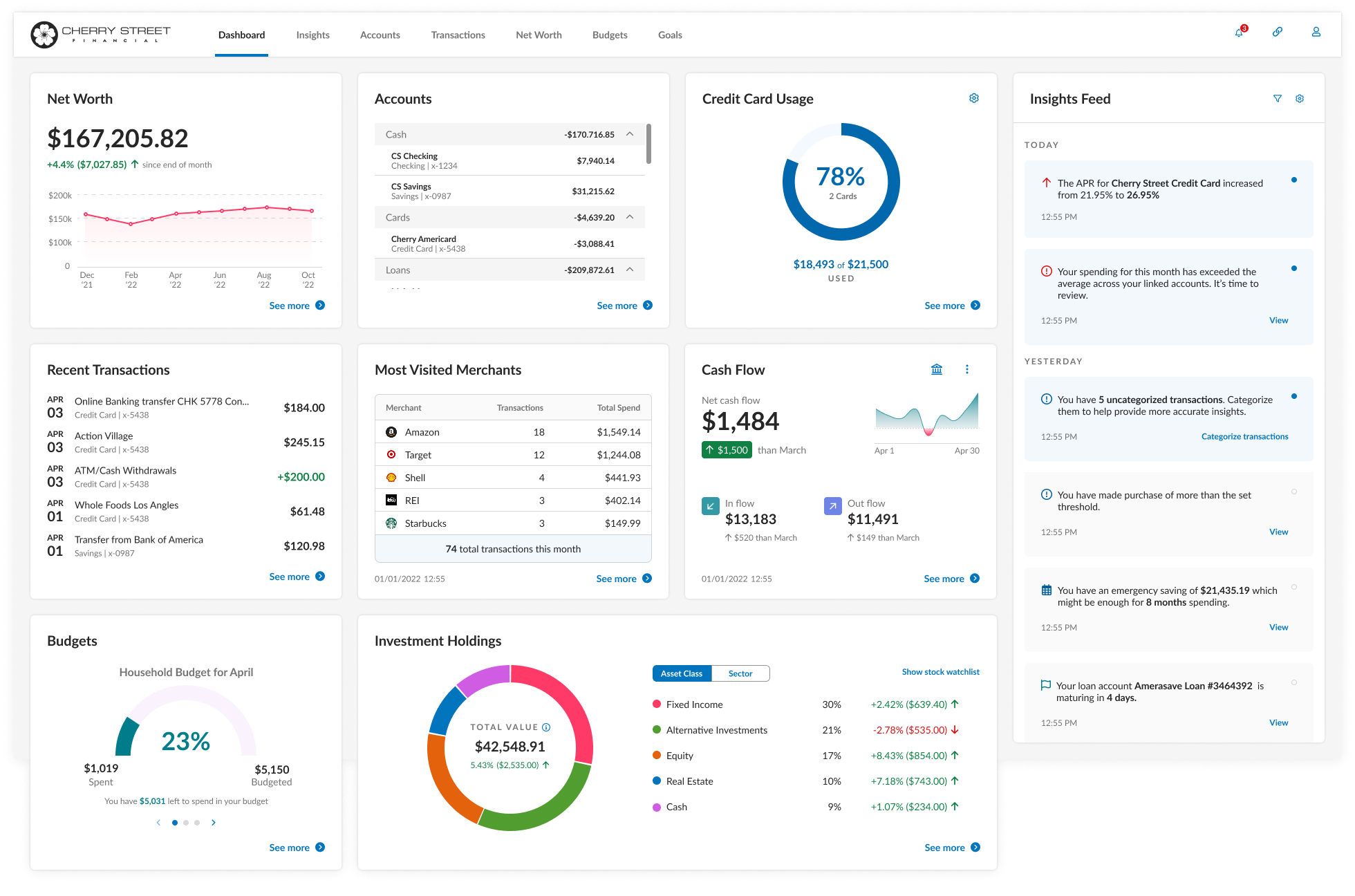Open the user profile icon
Viewport: 1355px width, 896px height.
[1316, 32]
